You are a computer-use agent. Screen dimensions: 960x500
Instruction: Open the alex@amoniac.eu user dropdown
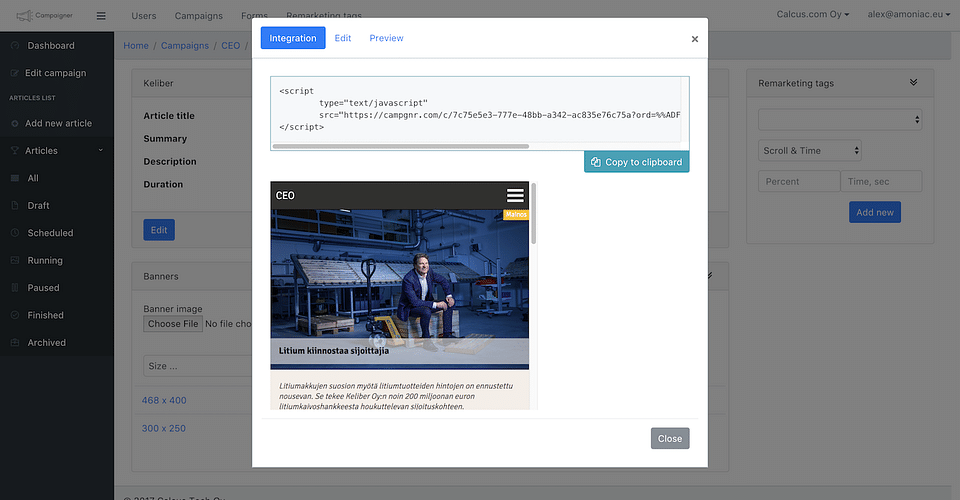click(908, 14)
